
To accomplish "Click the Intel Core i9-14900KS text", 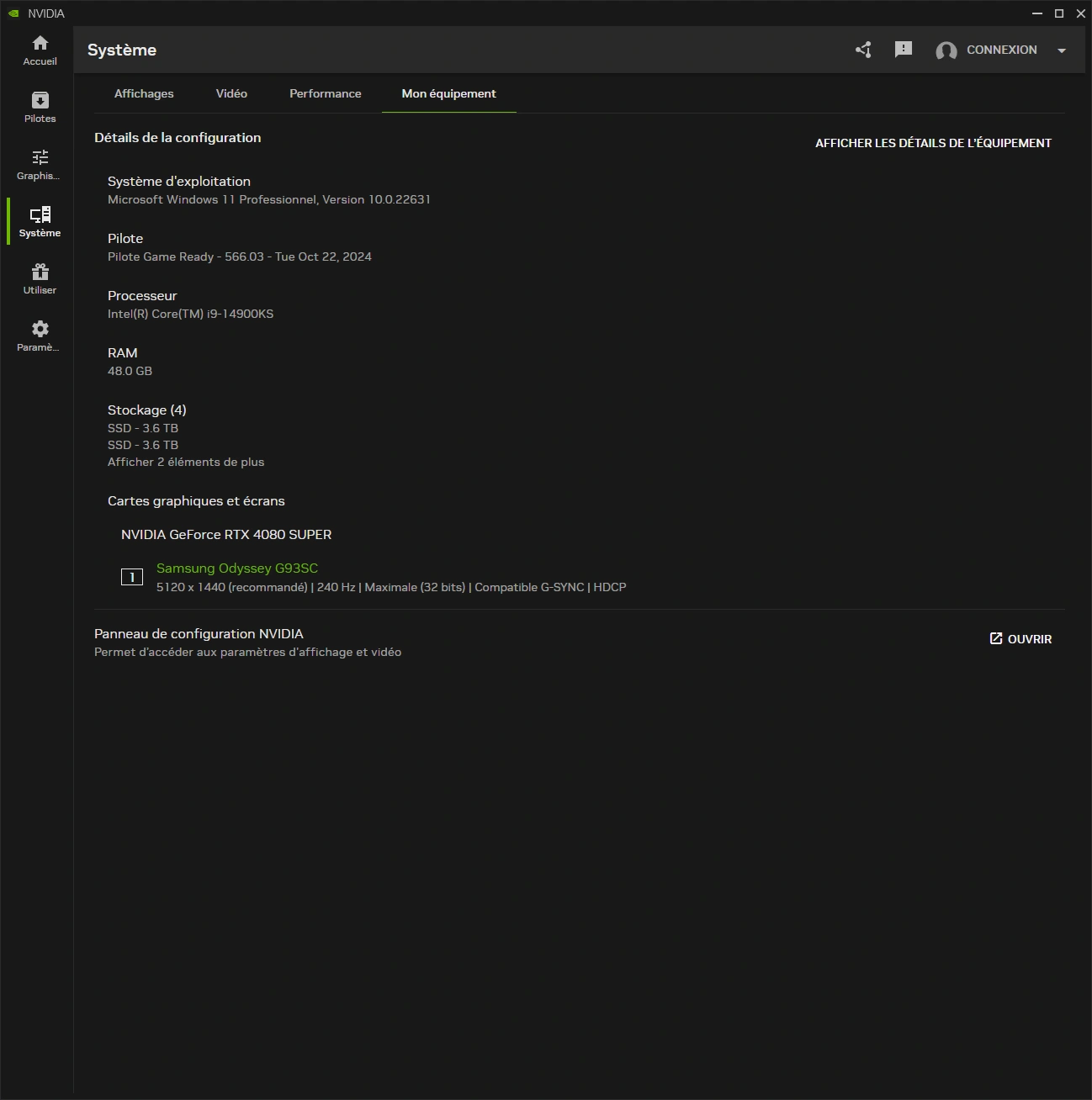I will (191, 314).
